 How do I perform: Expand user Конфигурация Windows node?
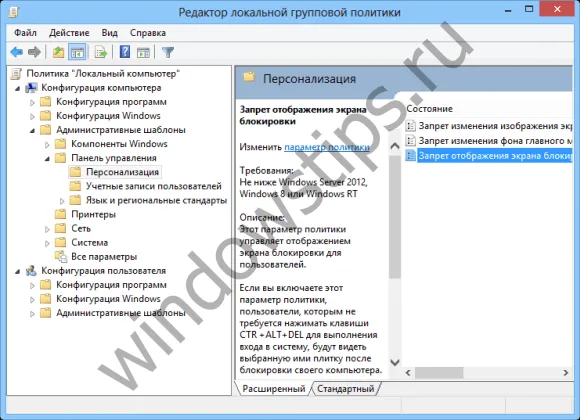coord(32,300)
